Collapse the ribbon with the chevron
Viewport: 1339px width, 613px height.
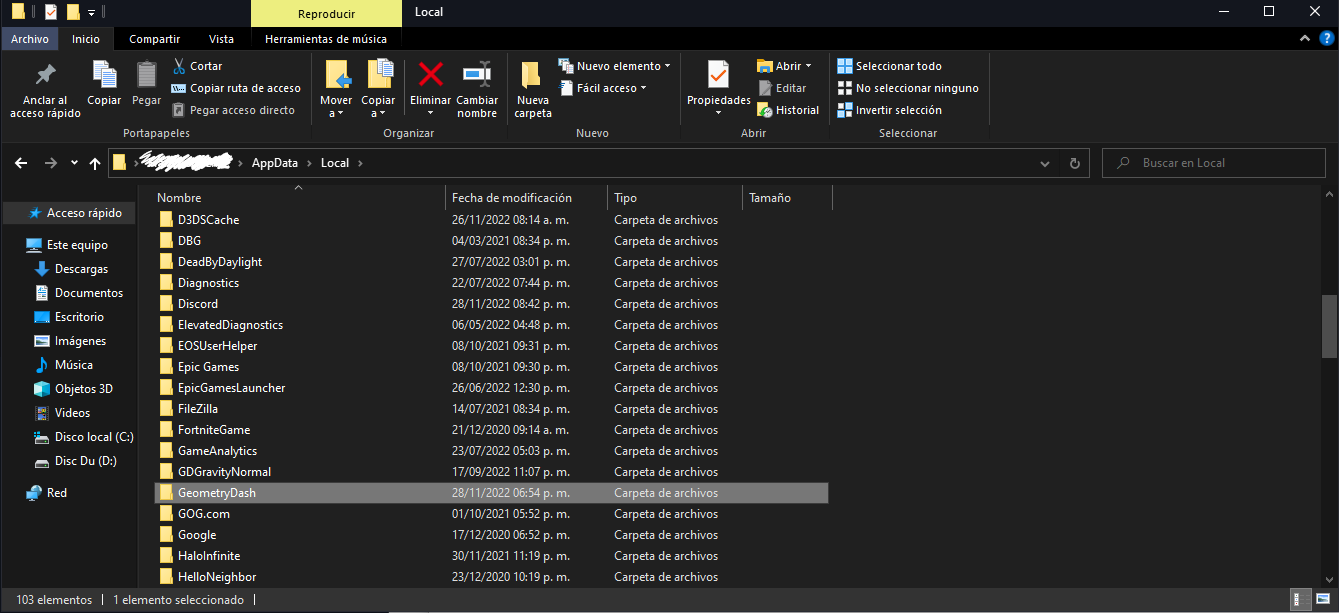point(1303,38)
